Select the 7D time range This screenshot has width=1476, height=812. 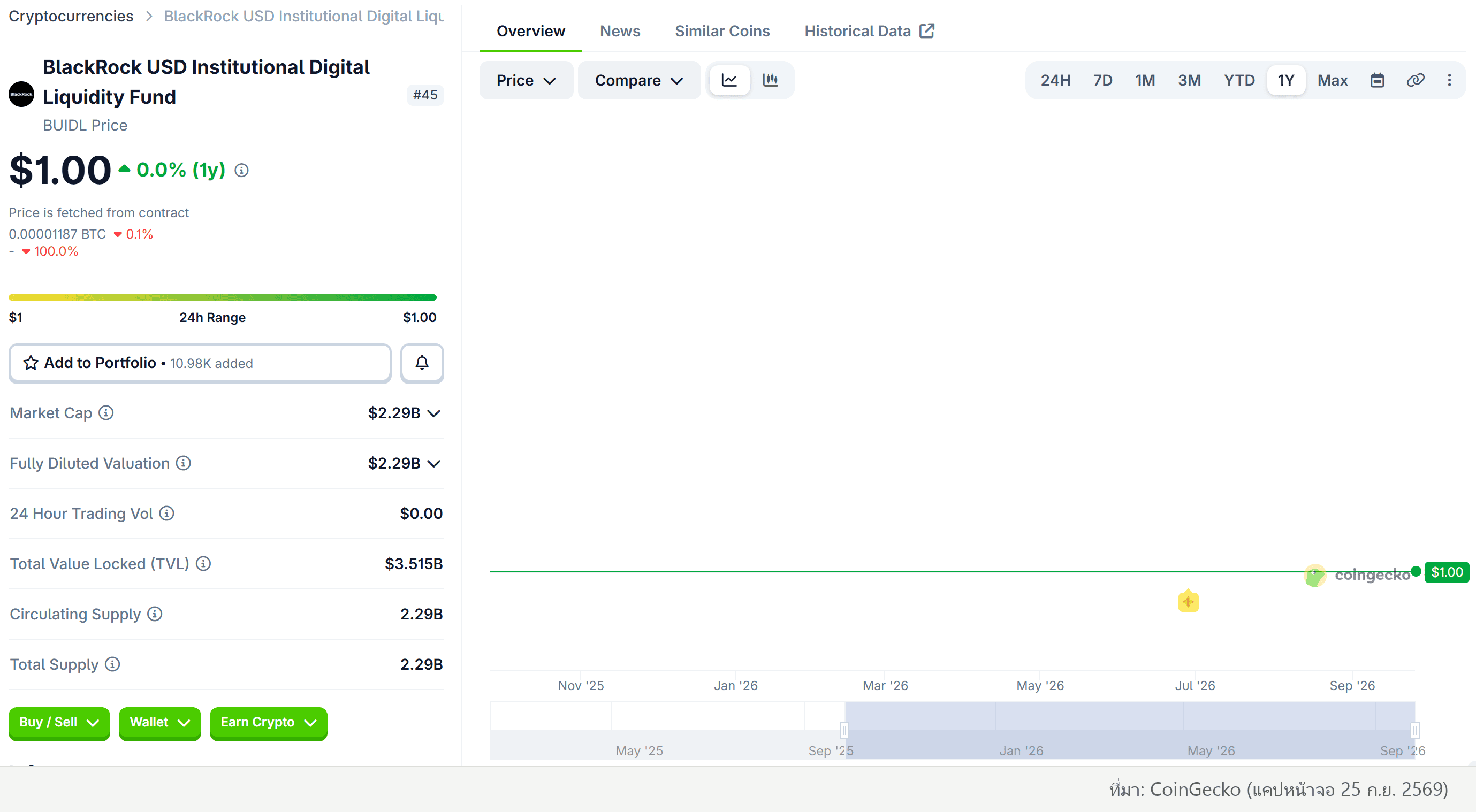point(1102,80)
